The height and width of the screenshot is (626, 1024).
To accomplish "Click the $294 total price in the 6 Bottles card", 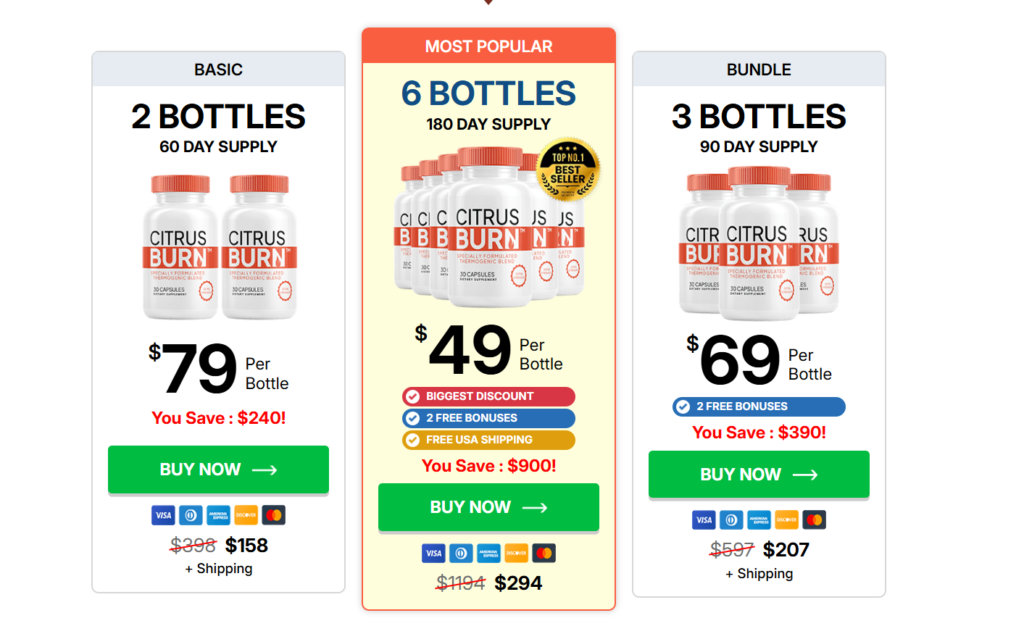I will pyautogui.click(x=518, y=583).
